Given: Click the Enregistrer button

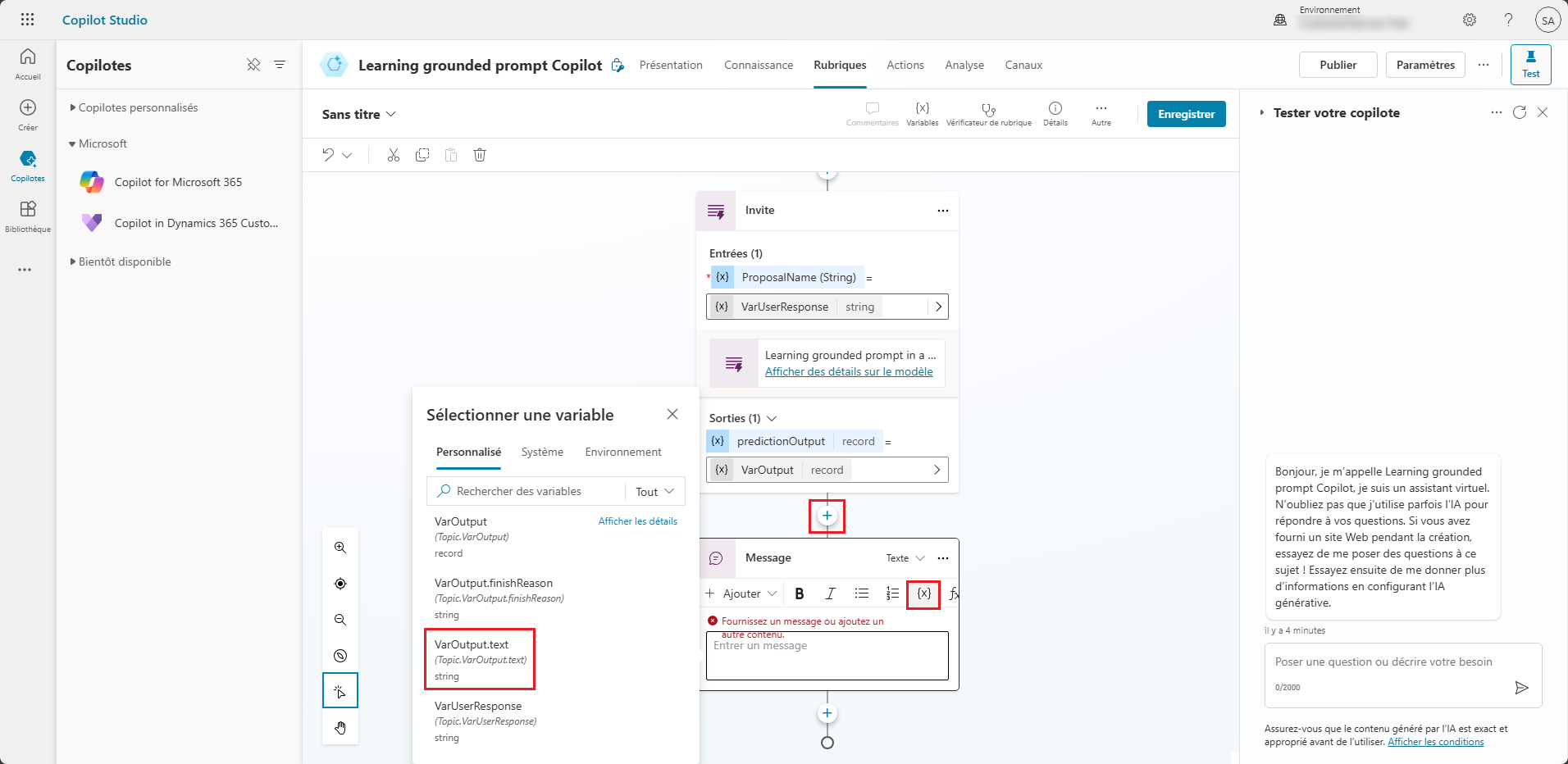Looking at the screenshot, I should pyautogui.click(x=1187, y=114).
